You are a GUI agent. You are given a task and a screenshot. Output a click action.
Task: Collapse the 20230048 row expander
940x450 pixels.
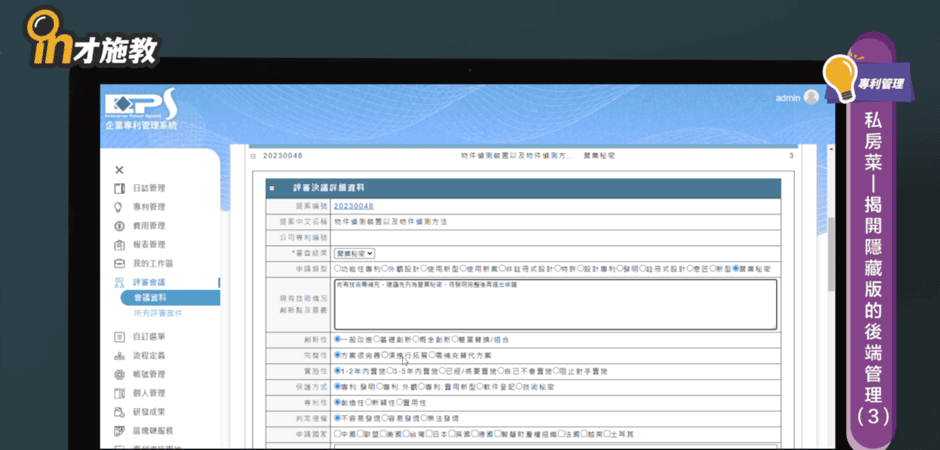point(252,156)
